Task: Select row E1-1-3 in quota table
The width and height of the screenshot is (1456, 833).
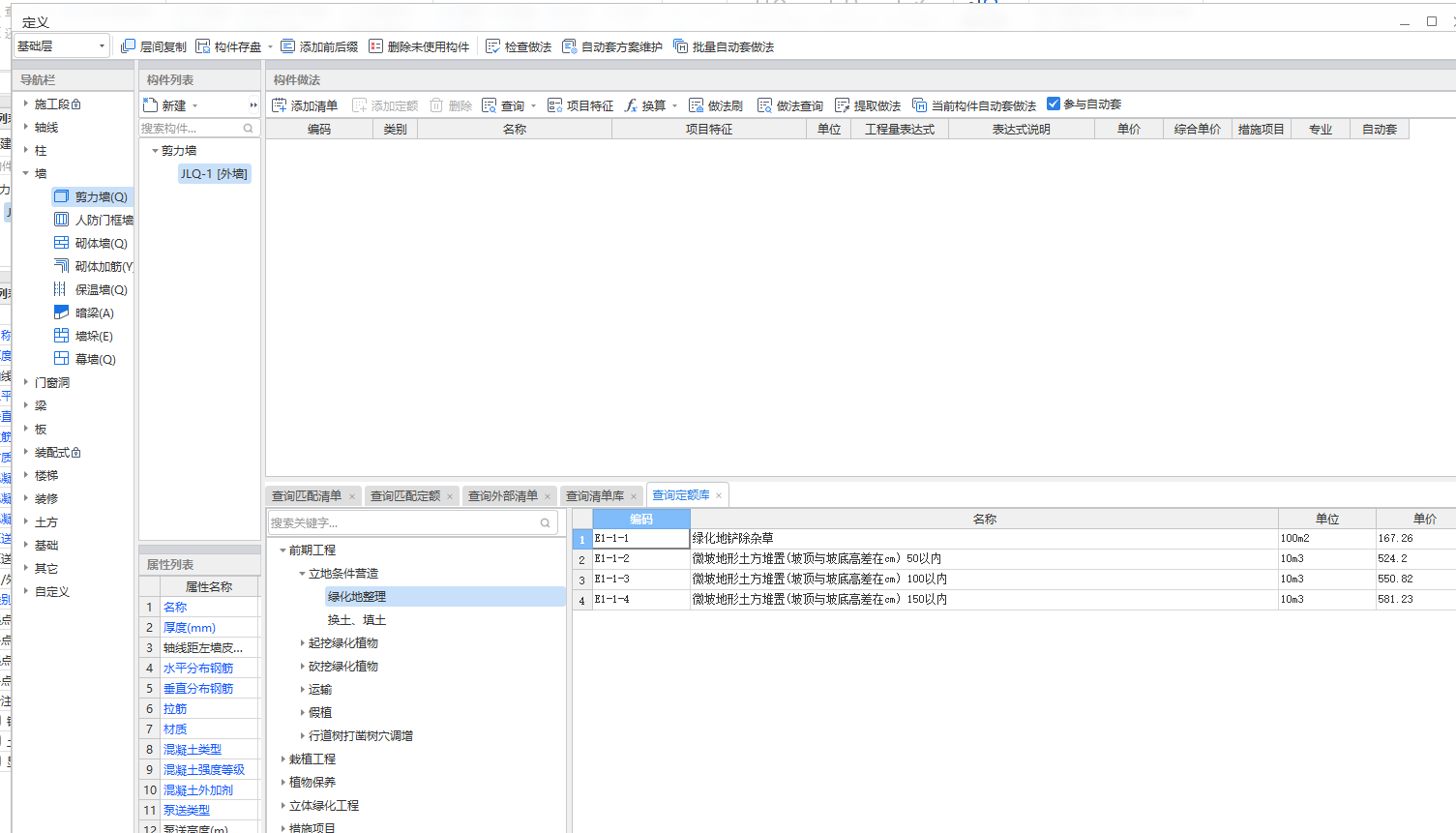Action: tap(1014, 579)
